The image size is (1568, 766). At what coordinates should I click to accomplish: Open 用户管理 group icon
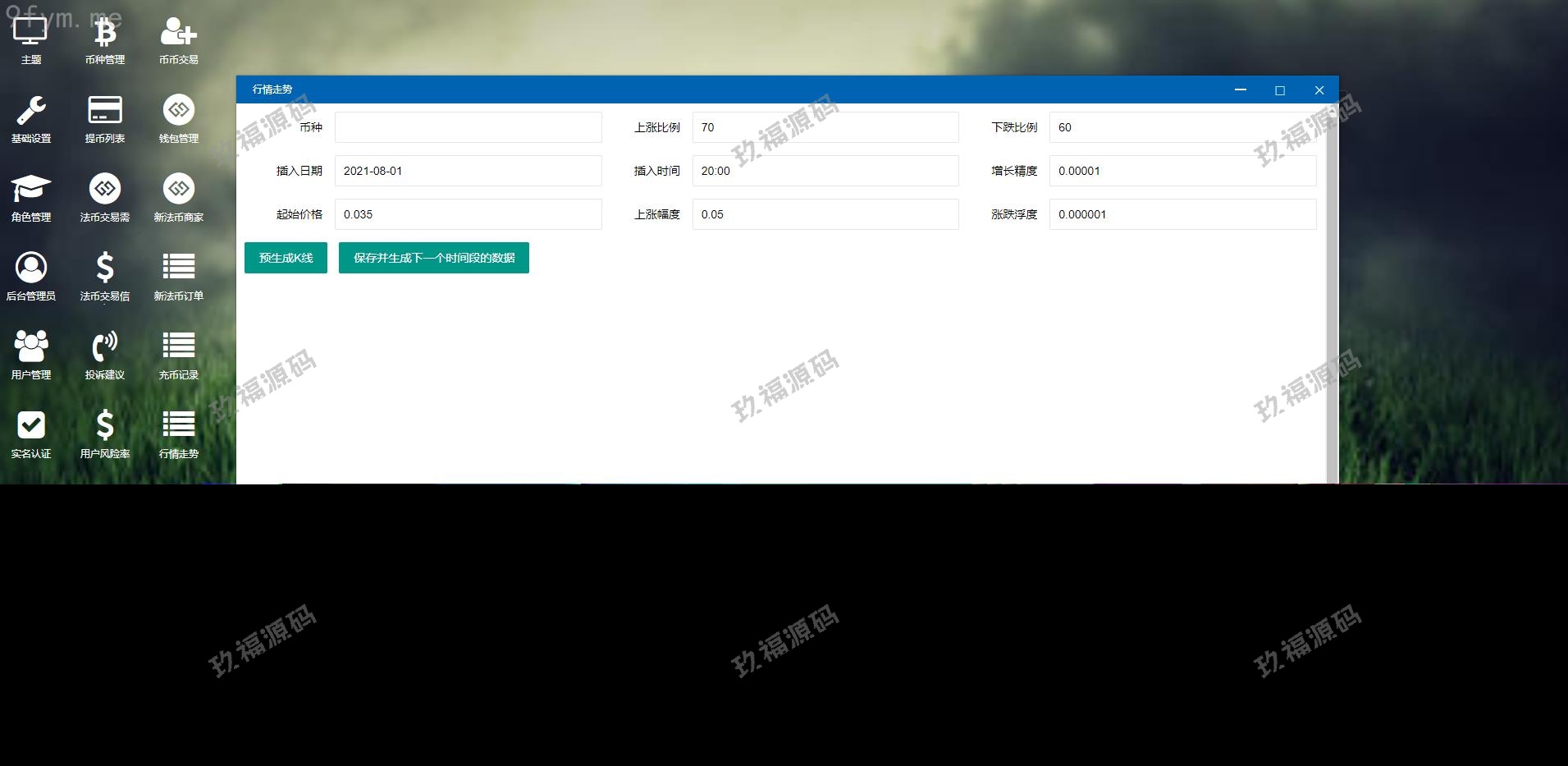point(31,348)
